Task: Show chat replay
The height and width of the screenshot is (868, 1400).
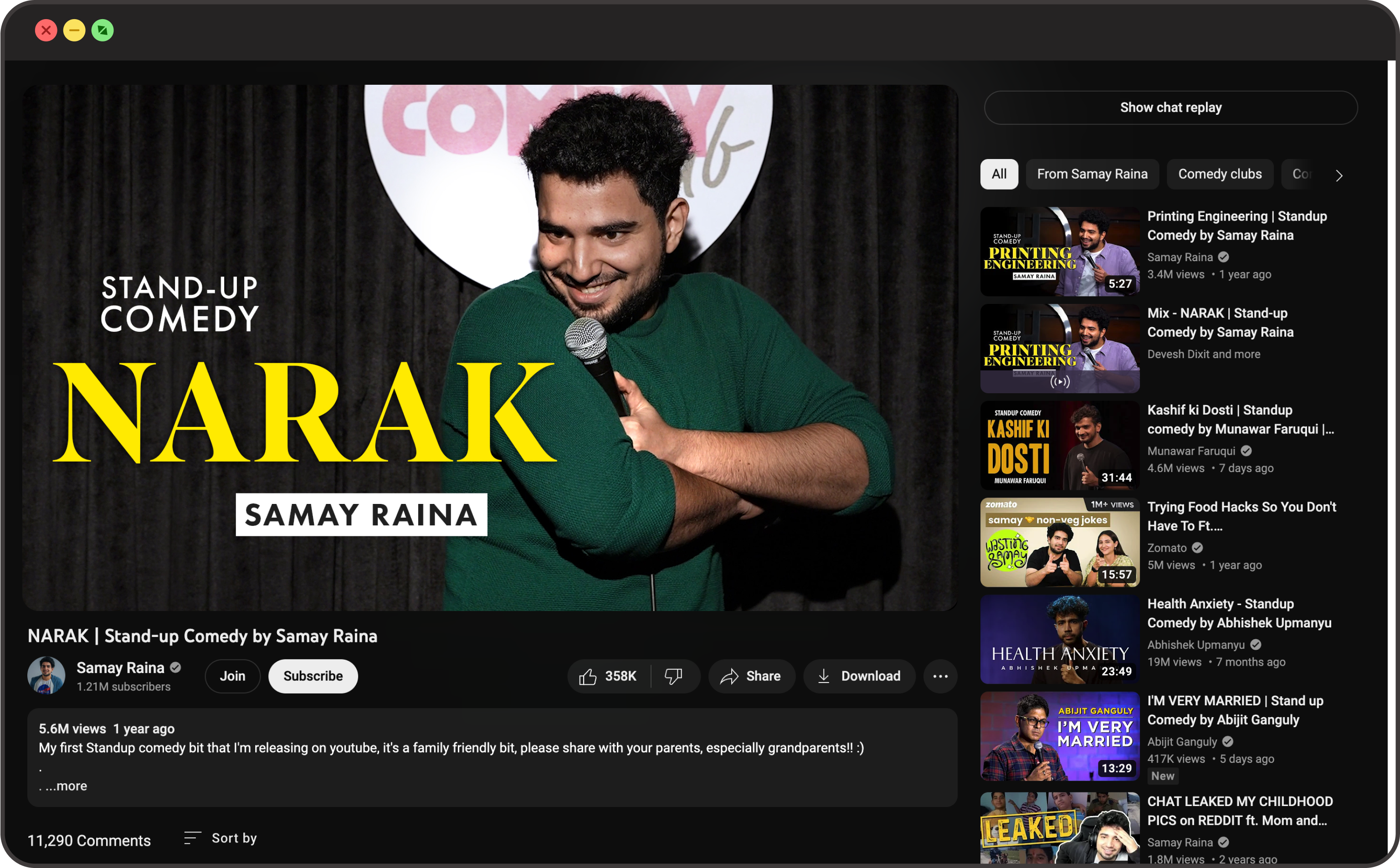Action: 1170,108
